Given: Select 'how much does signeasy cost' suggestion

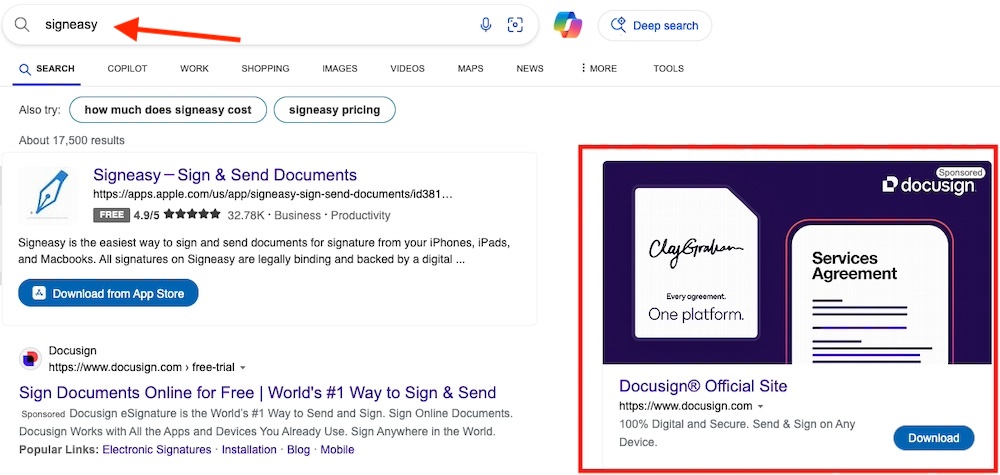Looking at the screenshot, I should click(x=168, y=110).
